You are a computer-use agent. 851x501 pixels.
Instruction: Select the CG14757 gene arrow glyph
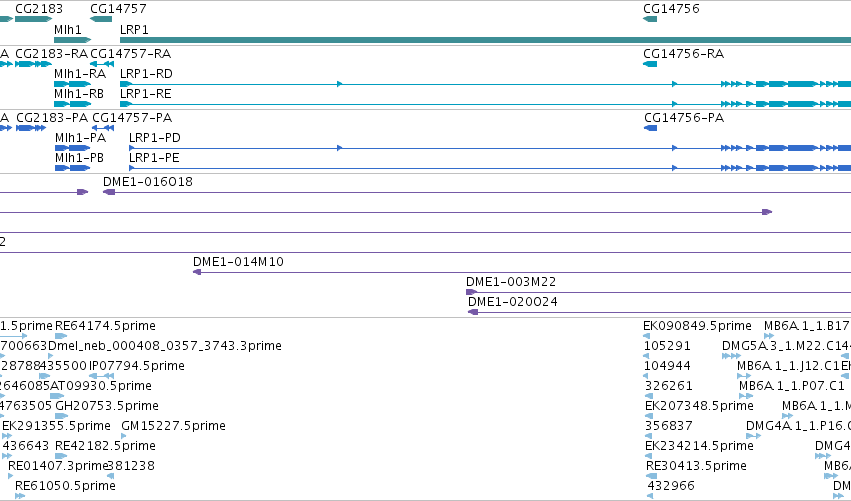(101, 19)
